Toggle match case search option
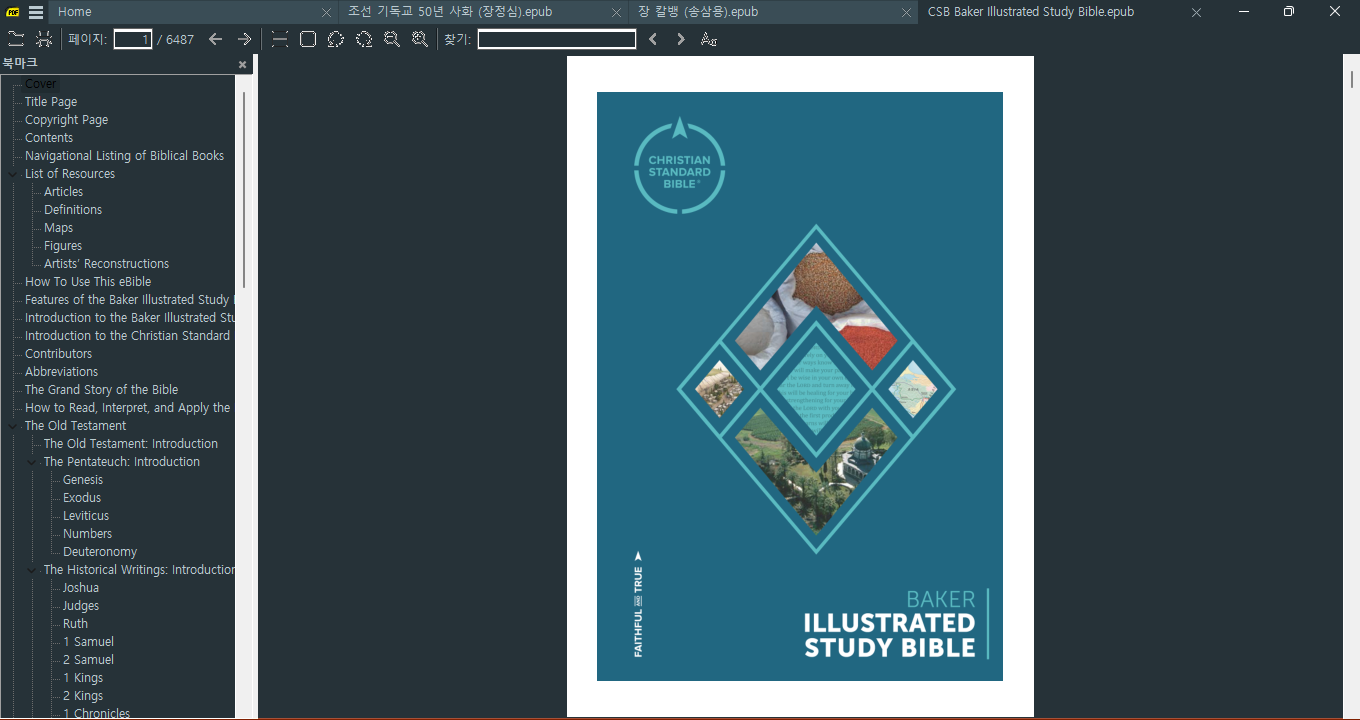 pos(709,39)
